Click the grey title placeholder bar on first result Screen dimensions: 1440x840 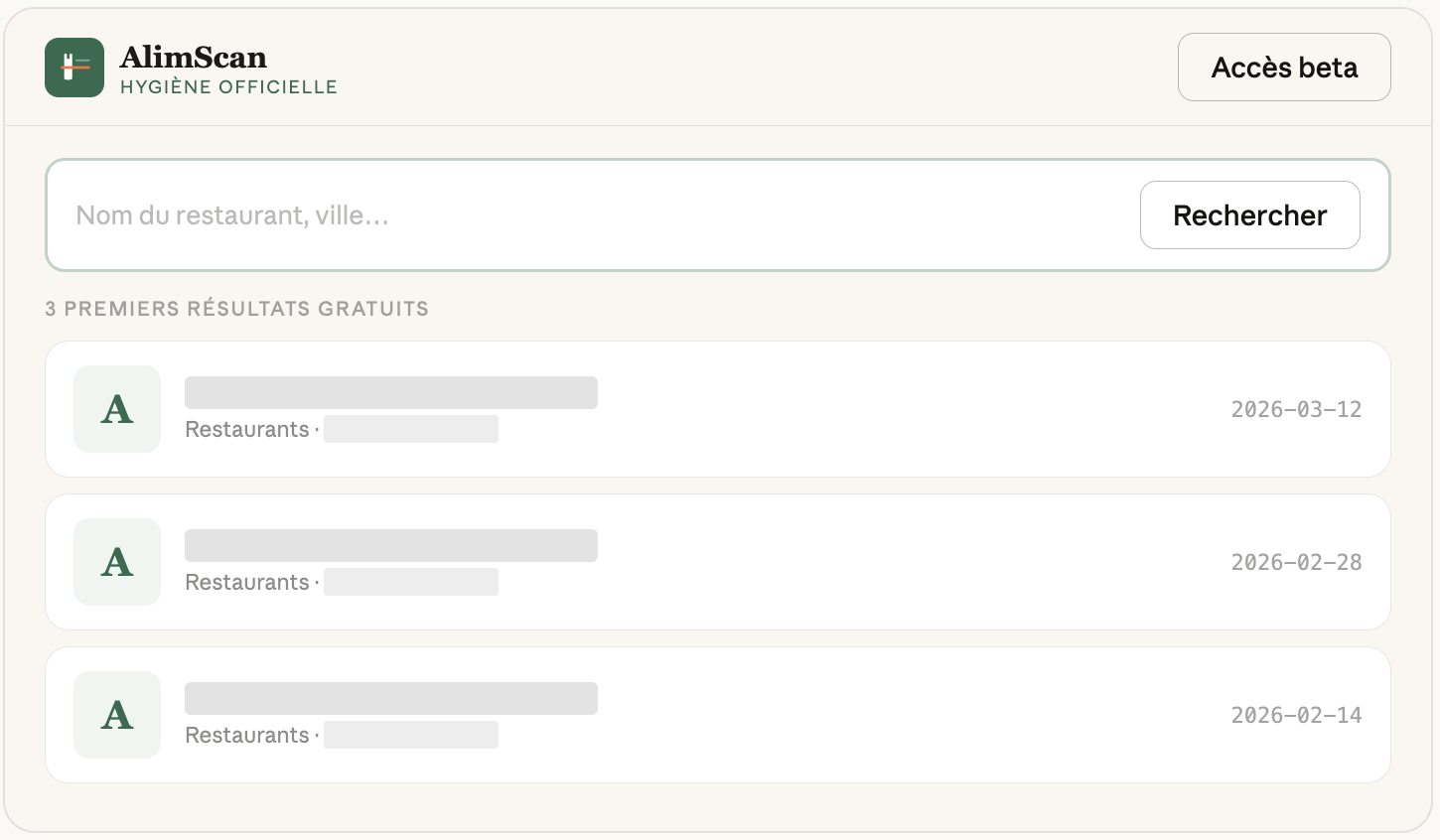click(390, 391)
